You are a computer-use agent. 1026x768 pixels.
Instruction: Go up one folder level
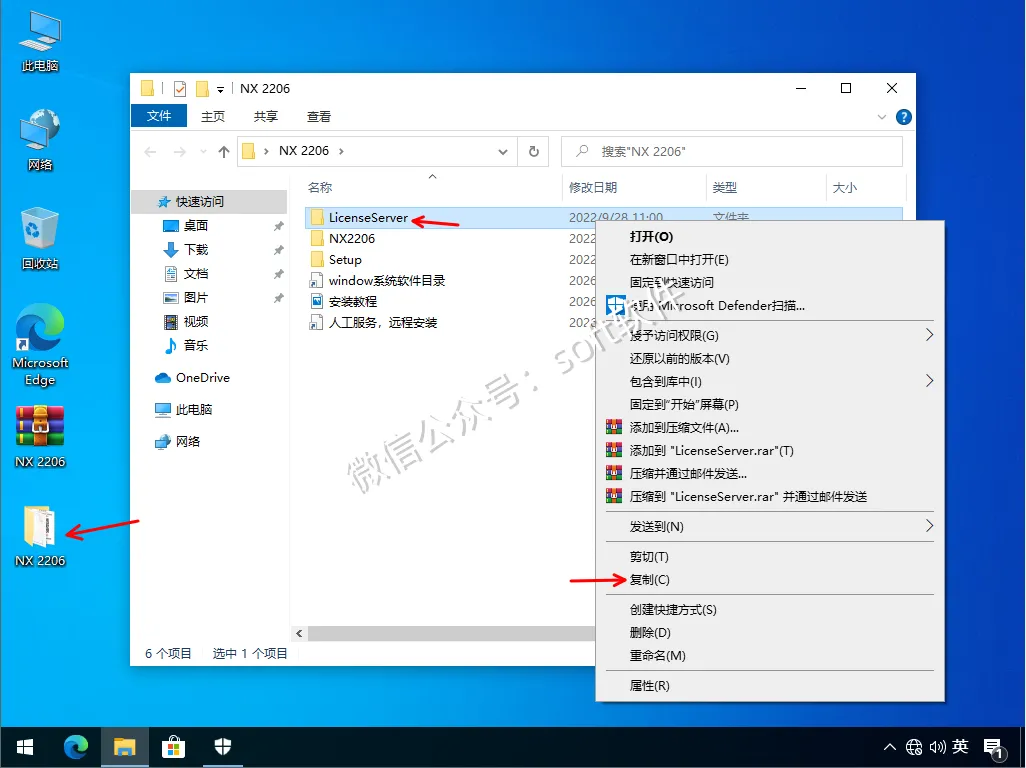tap(224, 152)
